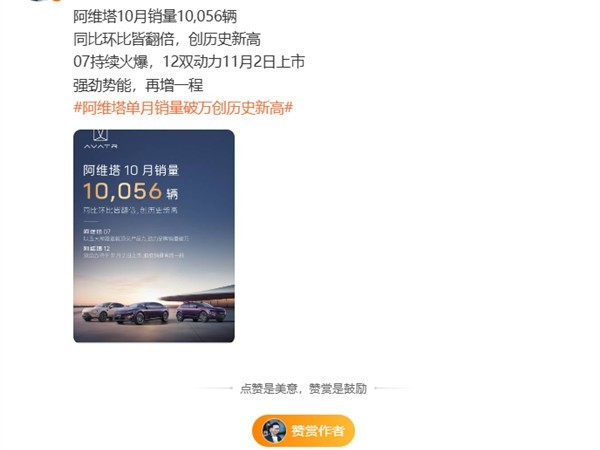Click the 阿维塔 10 月销量 poster headline
Viewport: 600px width, 450px height.
pyautogui.click(x=131, y=170)
